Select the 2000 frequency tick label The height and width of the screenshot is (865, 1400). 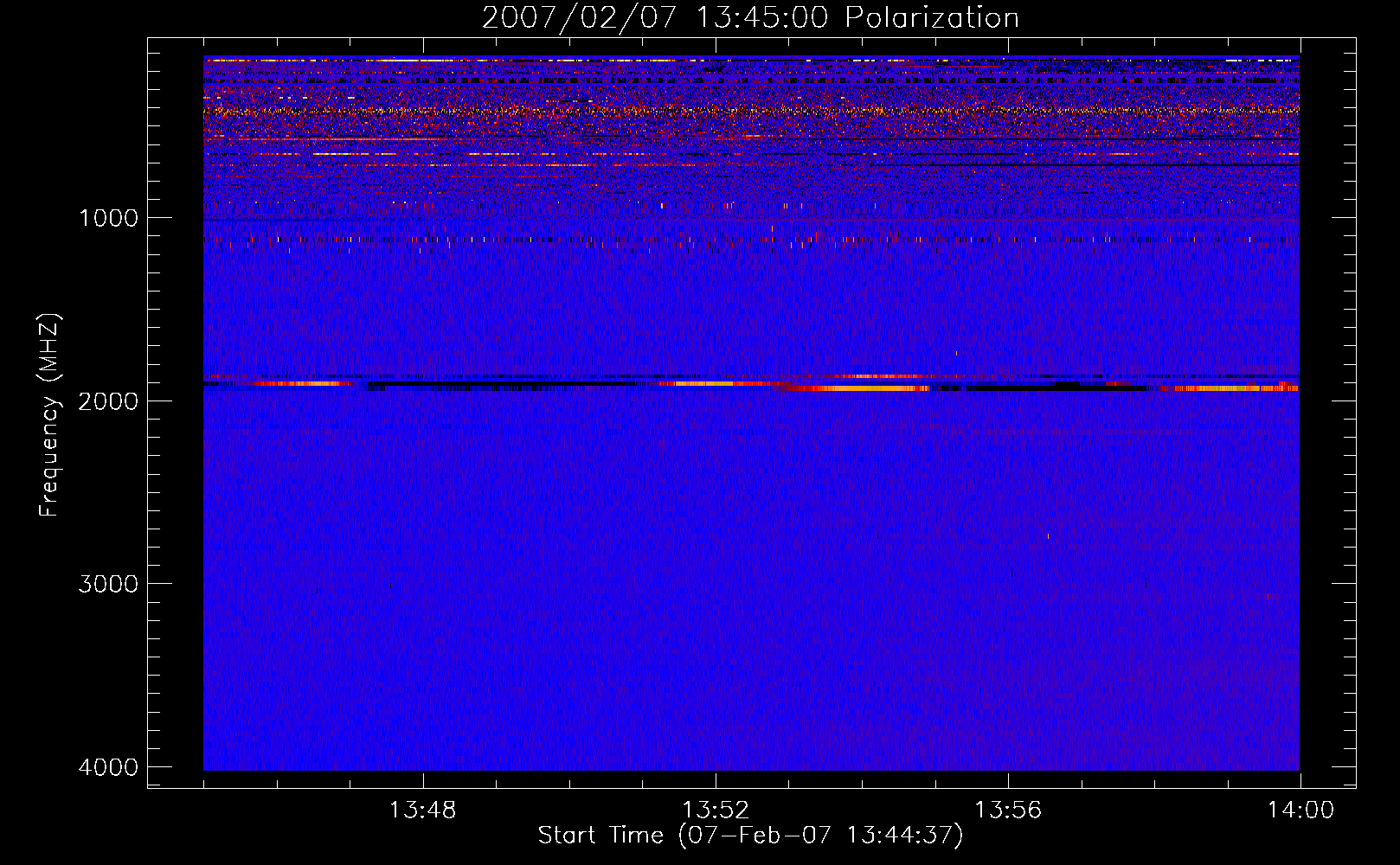[x=108, y=400]
